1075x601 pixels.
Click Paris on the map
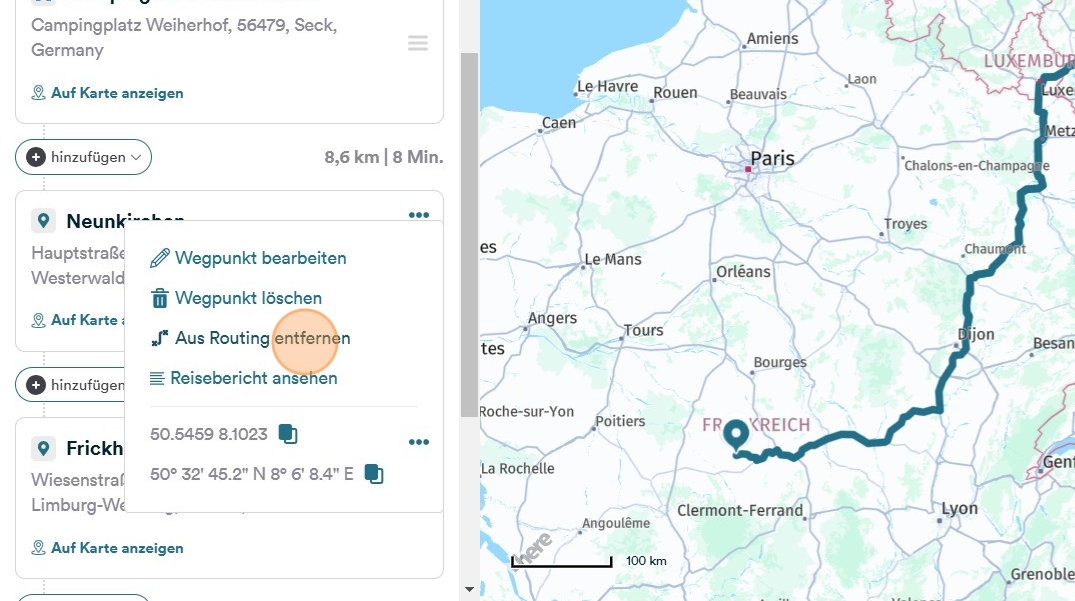pyautogui.click(x=772, y=158)
